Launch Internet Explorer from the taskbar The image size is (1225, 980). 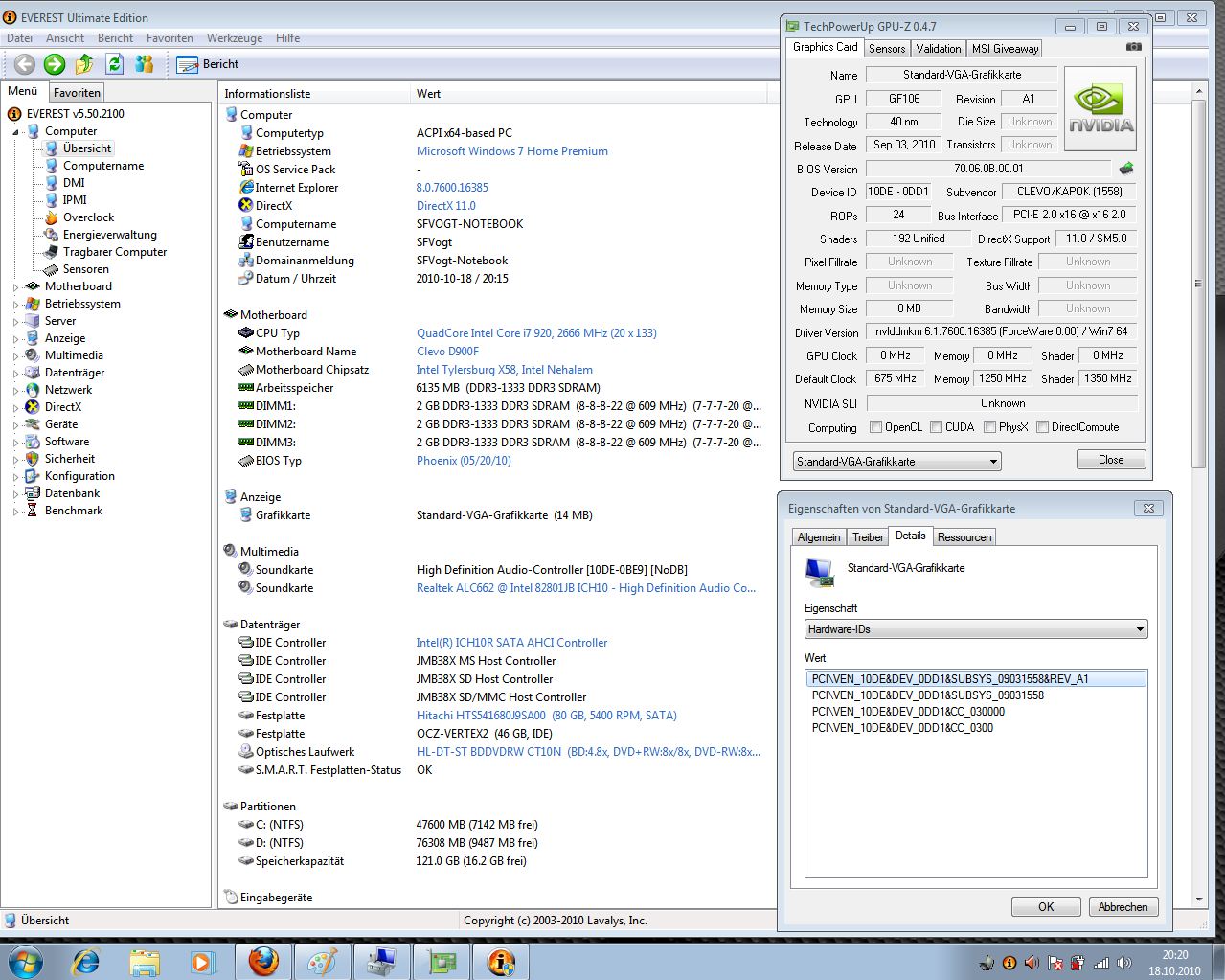[86, 961]
